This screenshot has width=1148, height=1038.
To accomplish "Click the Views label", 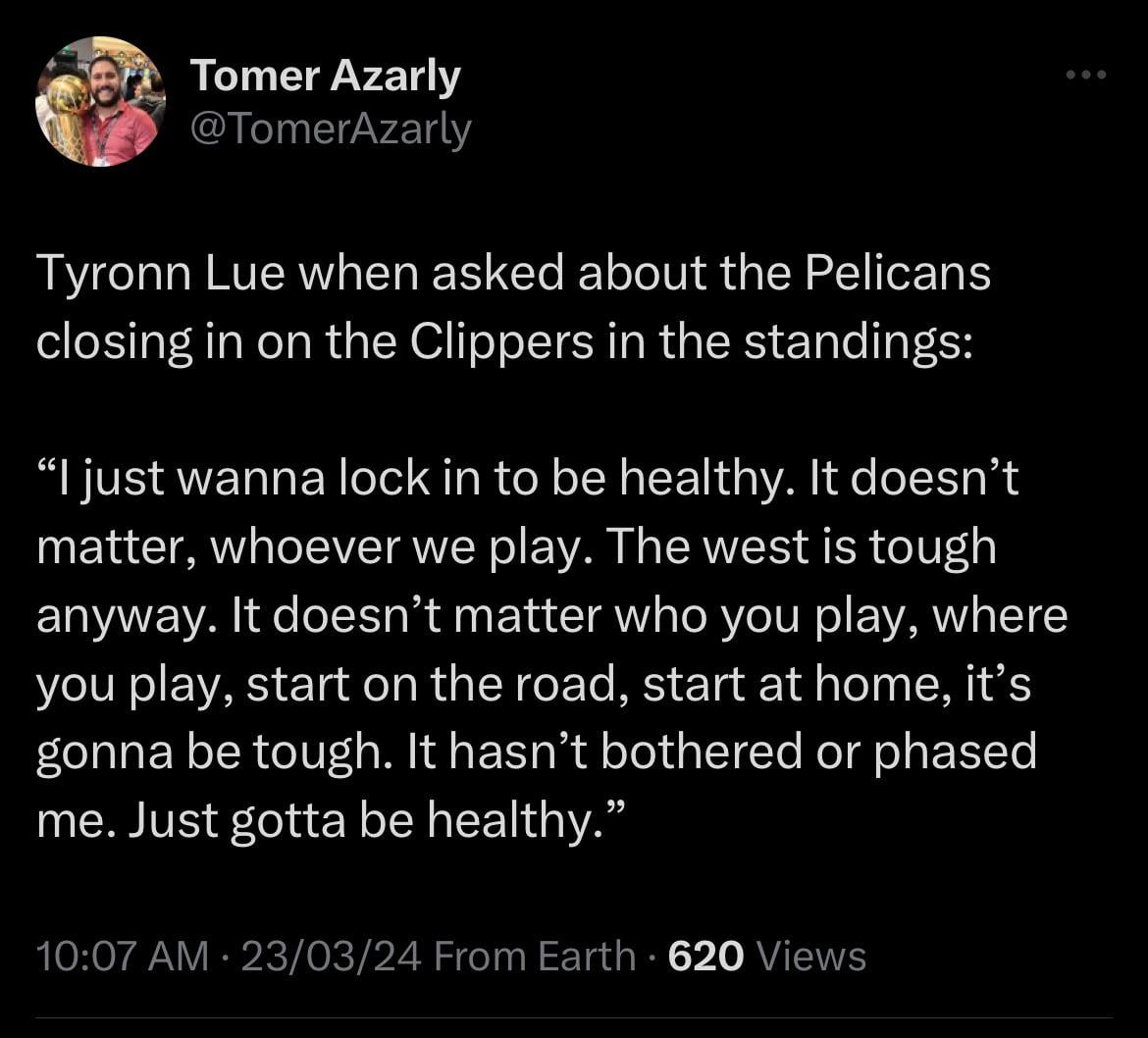I will (813, 956).
